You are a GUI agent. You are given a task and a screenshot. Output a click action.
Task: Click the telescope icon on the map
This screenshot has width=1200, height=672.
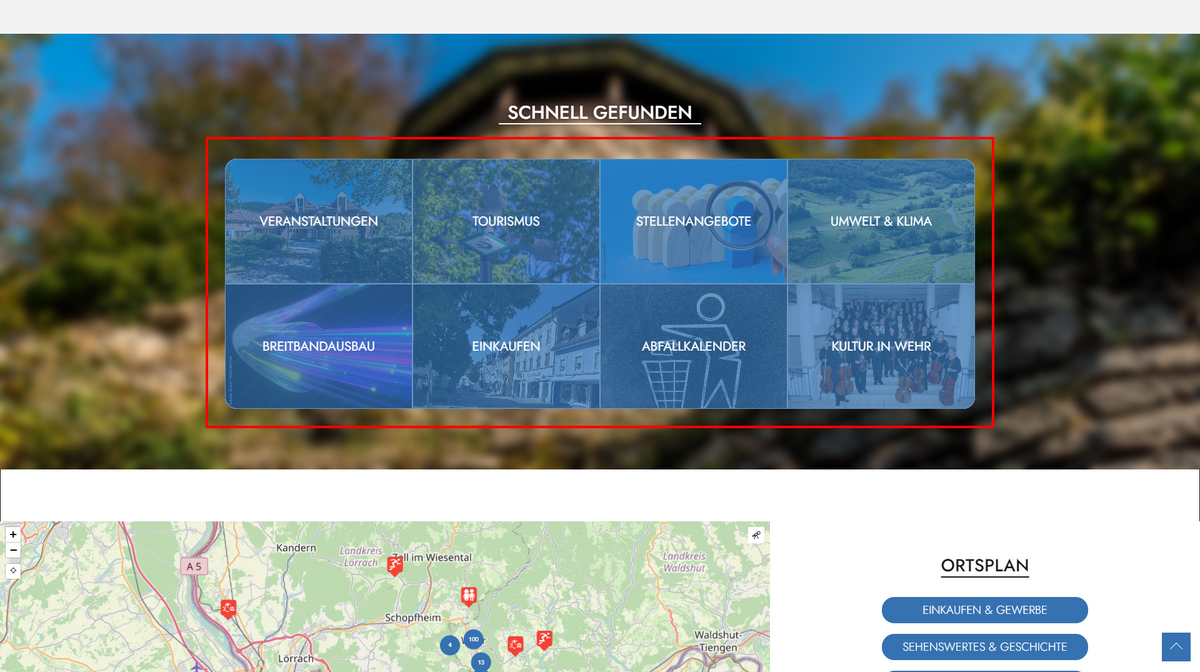(x=757, y=535)
